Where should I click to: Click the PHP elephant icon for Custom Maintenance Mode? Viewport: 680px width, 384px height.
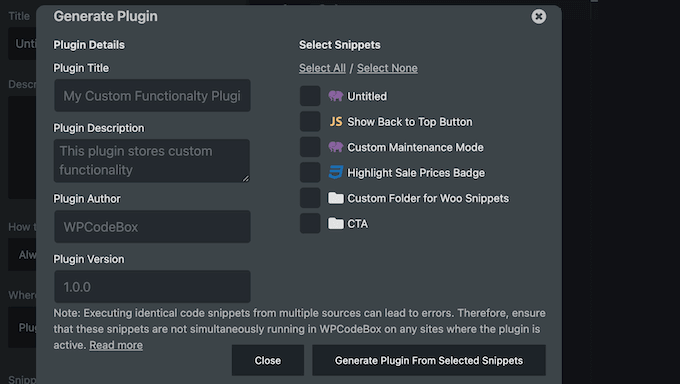tap(336, 147)
